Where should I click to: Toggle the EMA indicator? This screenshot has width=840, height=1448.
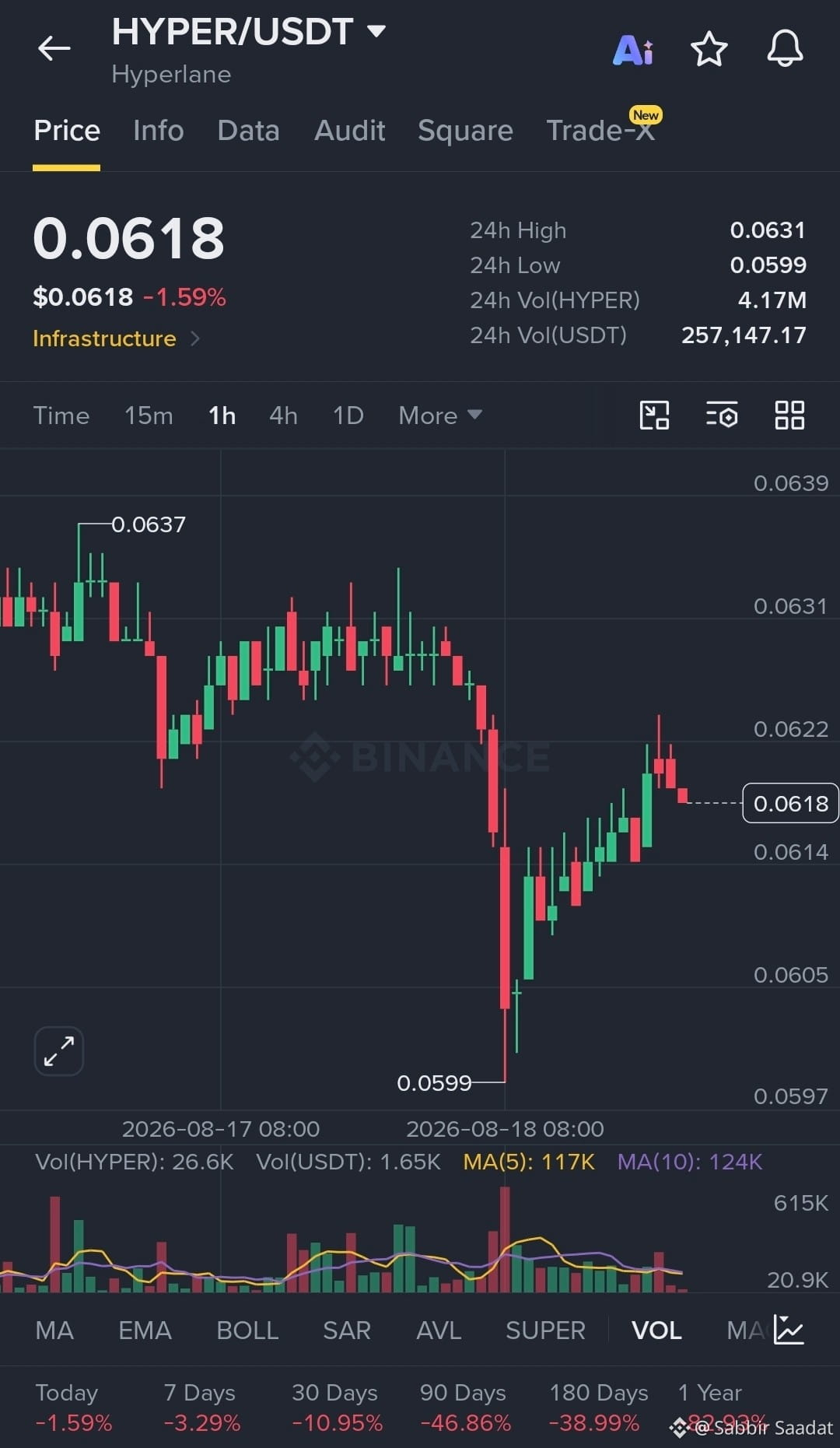pos(145,1331)
